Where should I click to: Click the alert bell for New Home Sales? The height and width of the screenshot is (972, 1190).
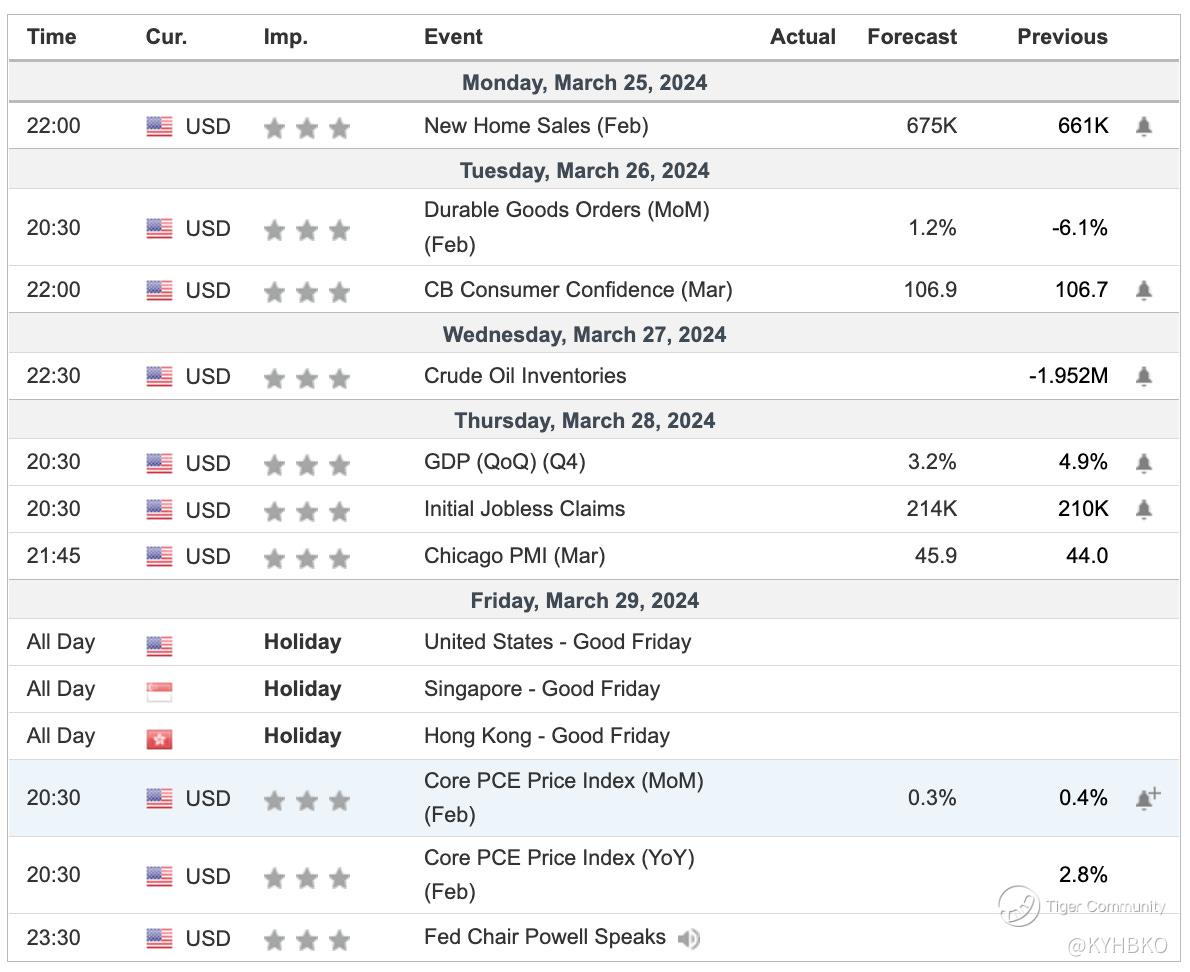1144,127
